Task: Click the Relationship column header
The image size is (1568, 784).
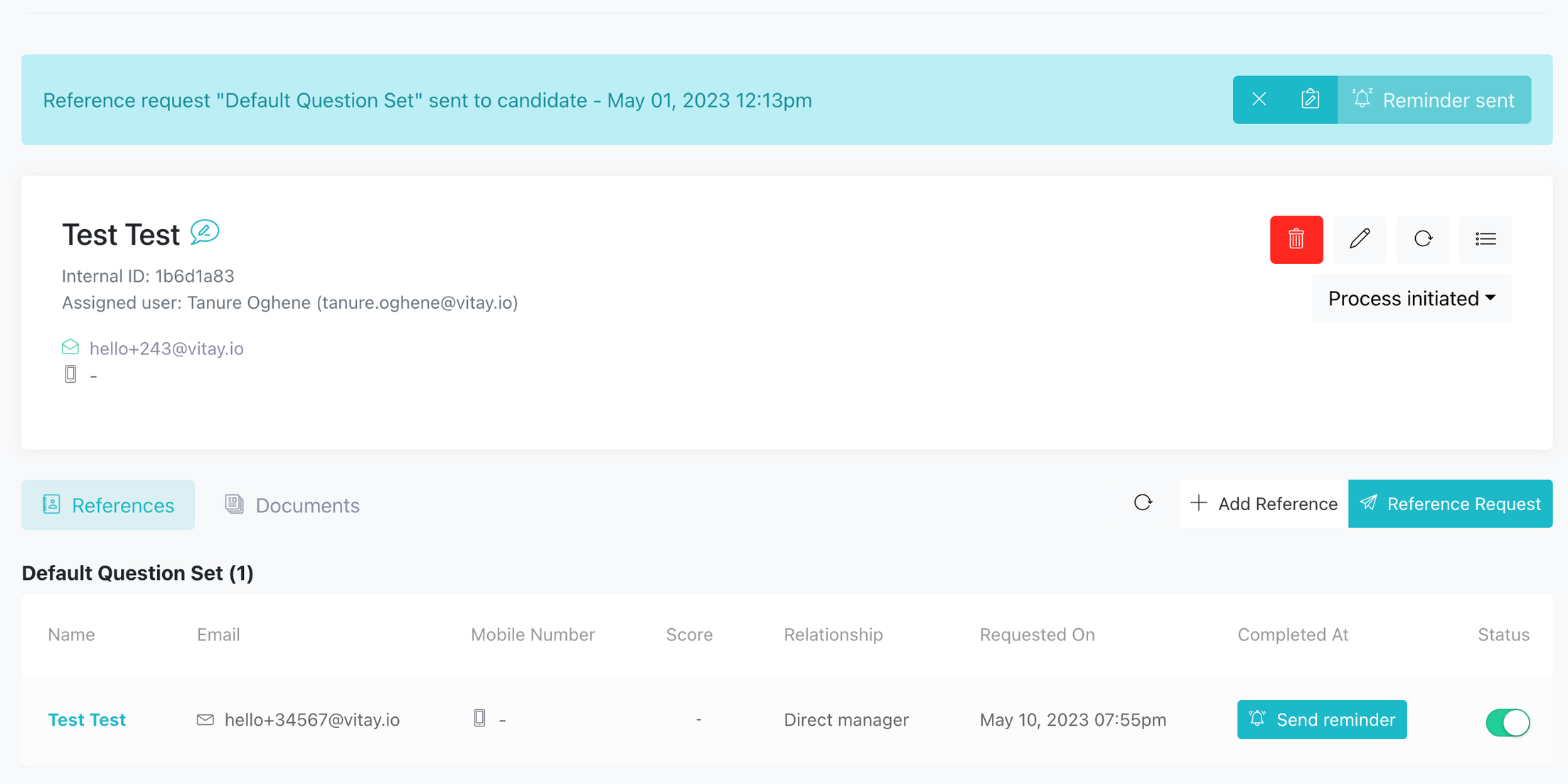Action: [x=833, y=635]
